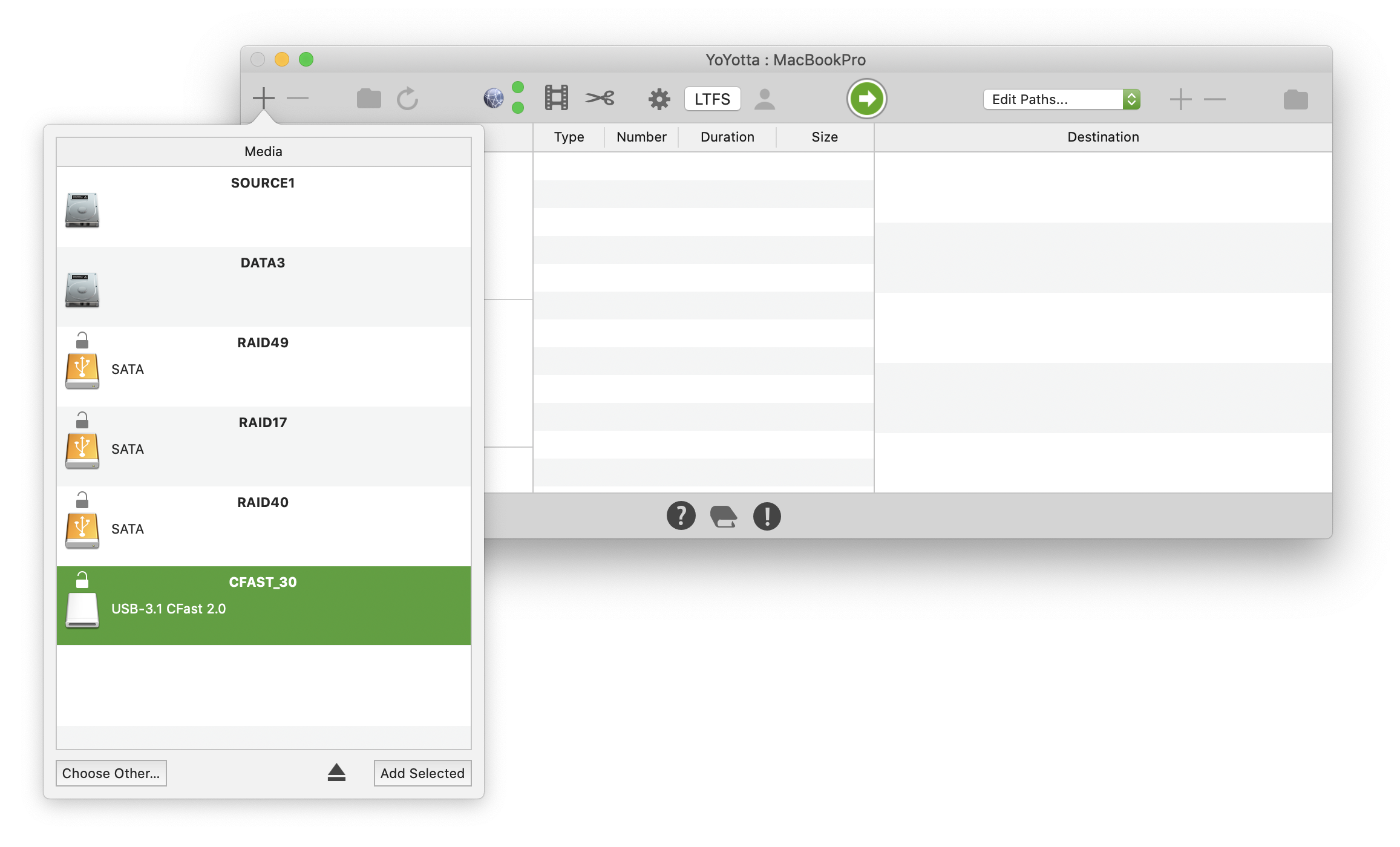The image size is (1400, 847).
Task: Click the eject media icon
Action: 336,773
